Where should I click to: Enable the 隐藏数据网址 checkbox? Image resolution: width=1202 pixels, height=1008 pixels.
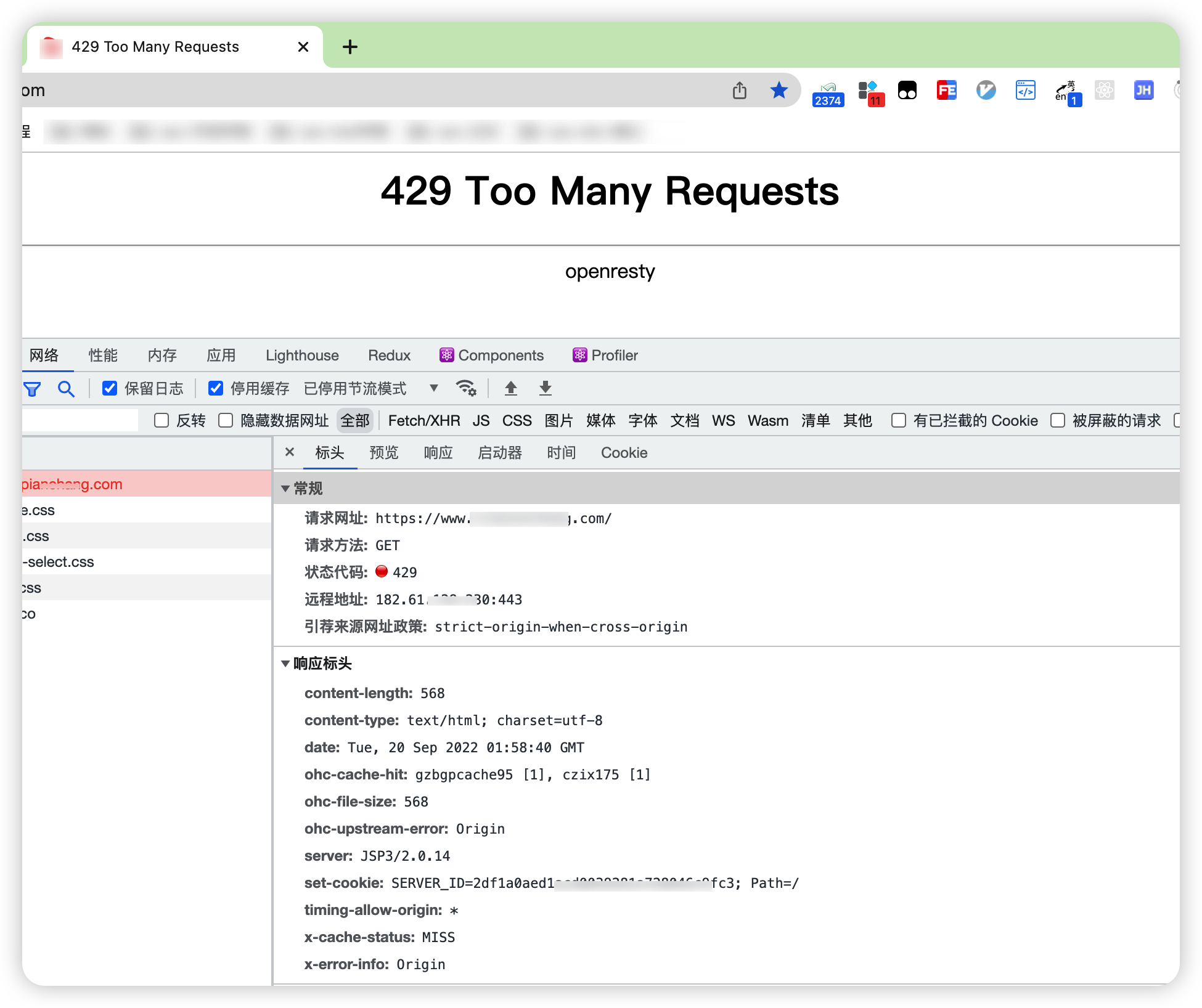point(226,420)
